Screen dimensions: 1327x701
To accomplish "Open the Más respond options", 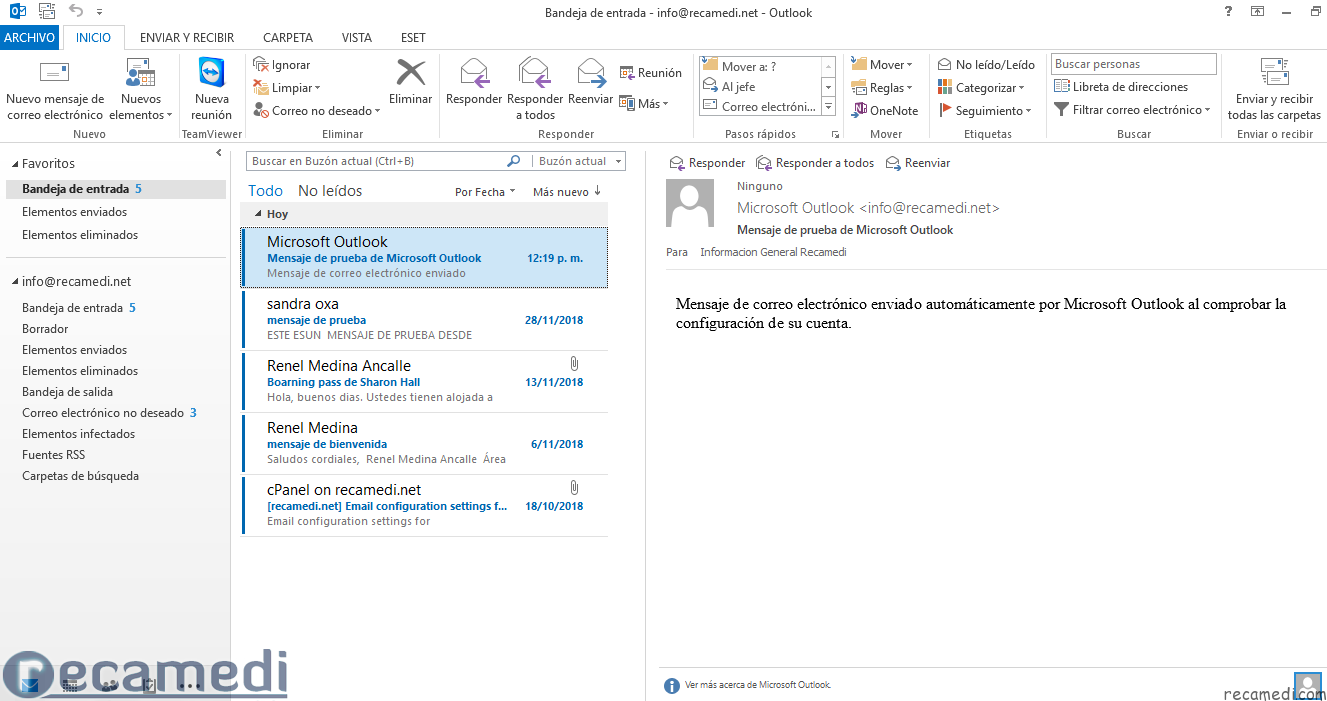I will [644, 103].
